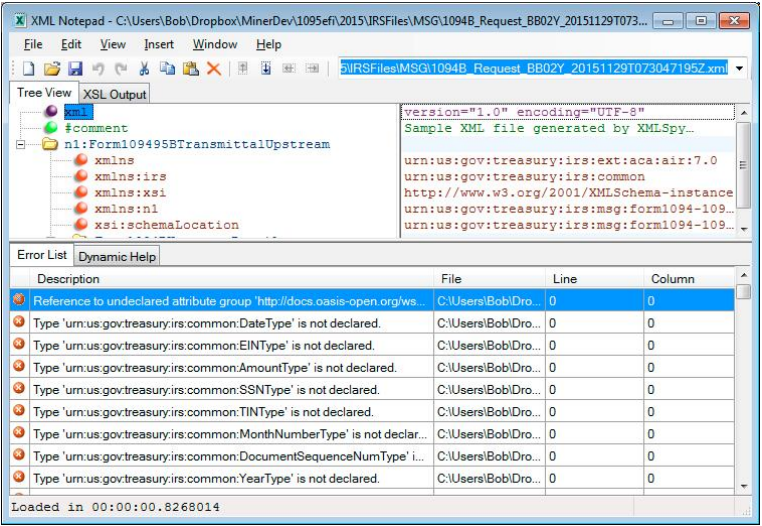This screenshot has height=526, width=762.
Task: Click the version="1.0" encoding value field
Action: pos(568,112)
